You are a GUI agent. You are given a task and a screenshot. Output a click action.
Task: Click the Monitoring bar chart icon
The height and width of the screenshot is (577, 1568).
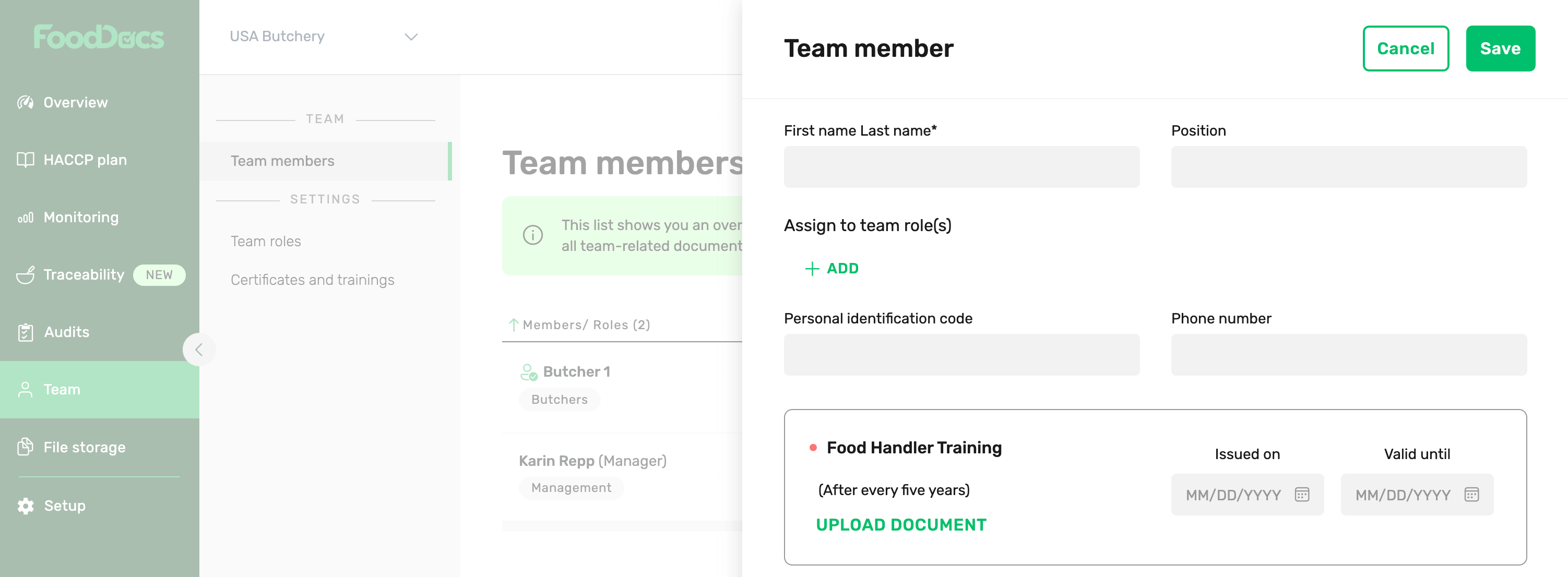click(x=26, y=218)
